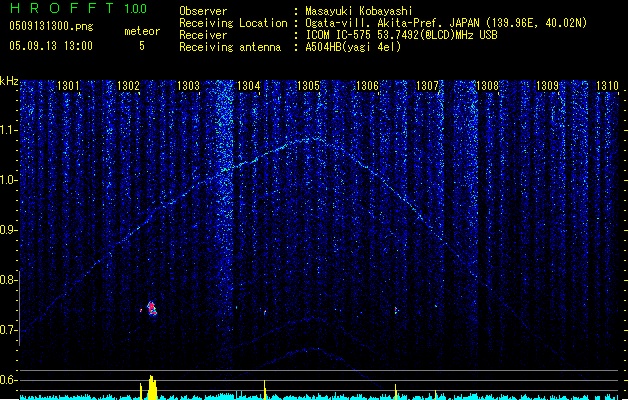The width and height of the screenshot is (629, 400).
Task: Click the tallest yellow power spike below the red echo
Action: pos(152,387)
